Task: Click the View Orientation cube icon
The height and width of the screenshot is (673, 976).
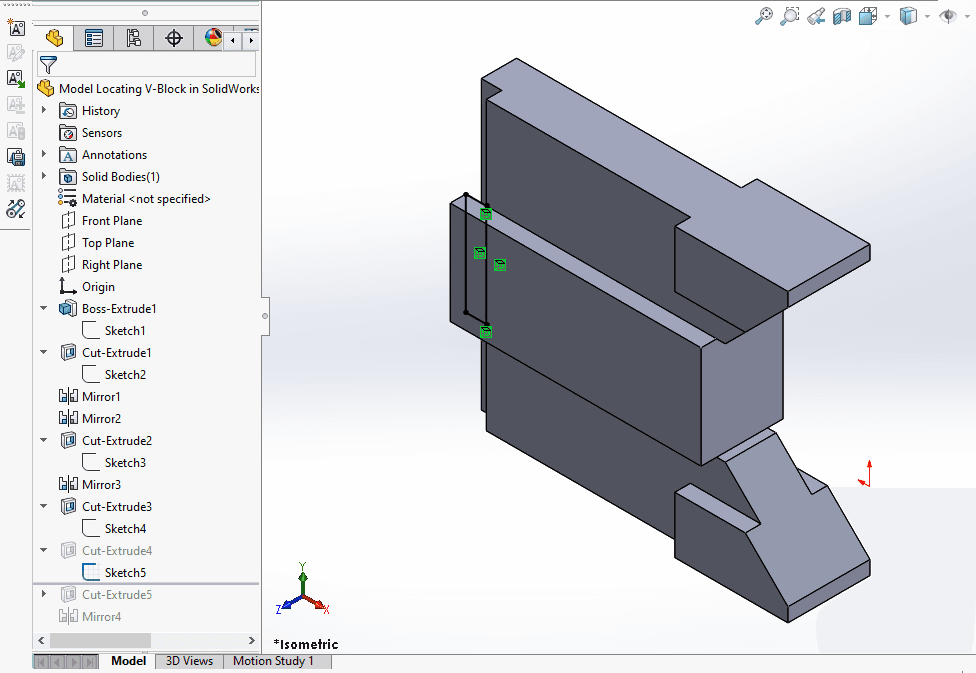Action: click(x=866, y=16)
